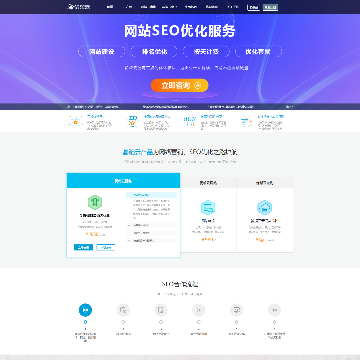Click the arrow icon inside the 立即咨询 button
This screenshot has height=360, width=360.
(x=198, y=86)
